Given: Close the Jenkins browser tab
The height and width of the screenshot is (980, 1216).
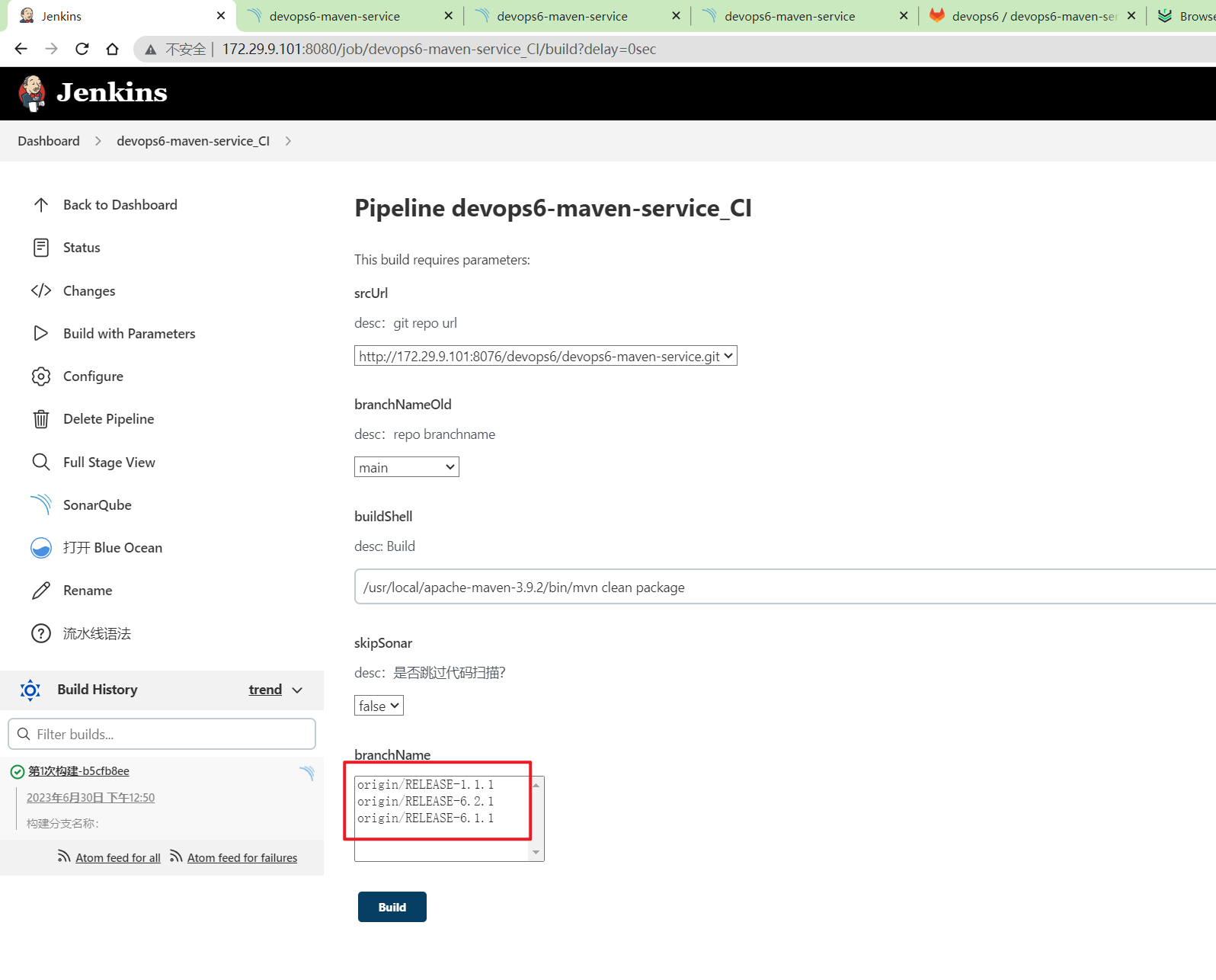Looking at the screenshot, I should 221,15.
